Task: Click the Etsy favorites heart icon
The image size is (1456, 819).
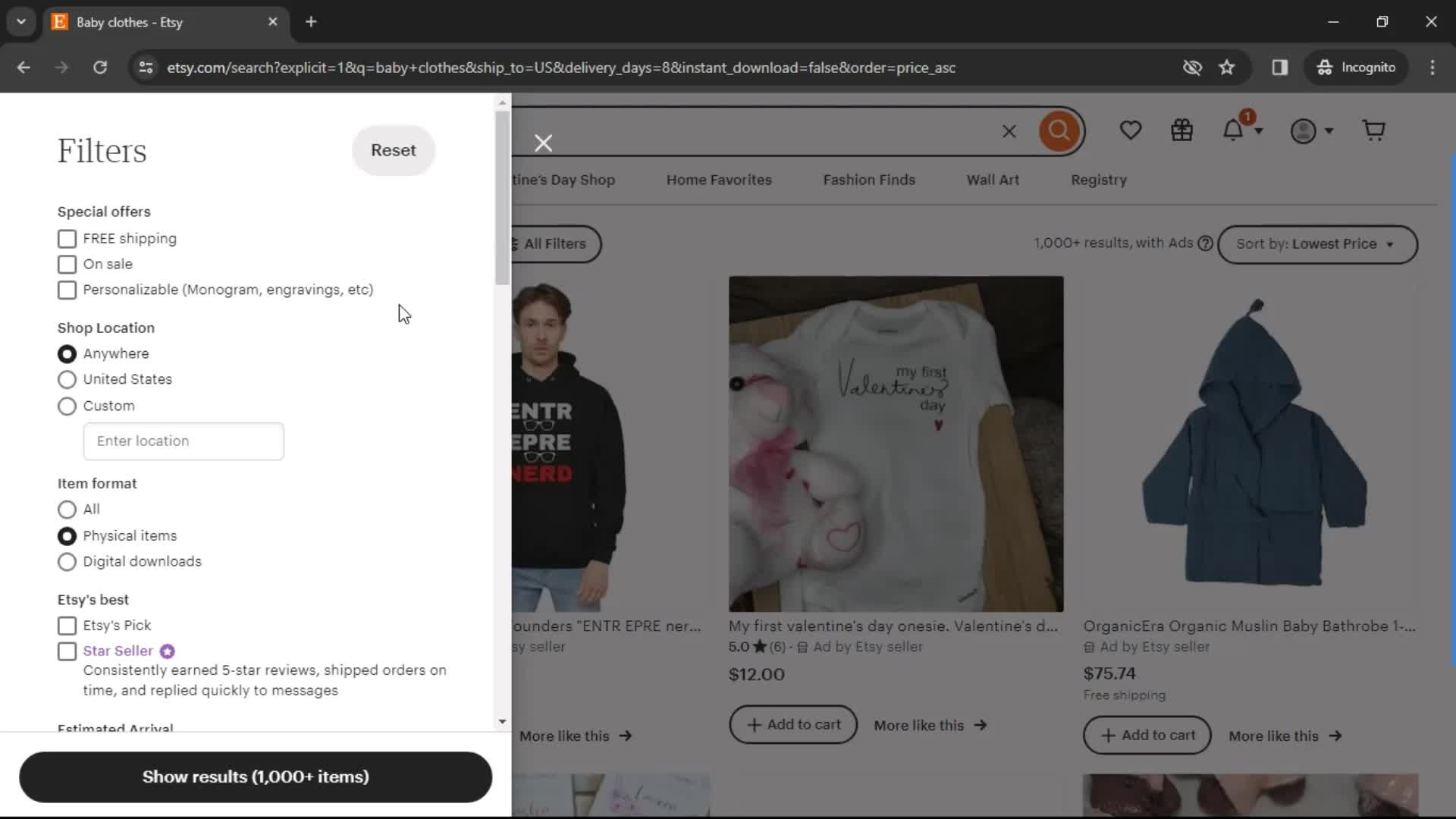Action: pyautogui.click(x=1130, y=131)
